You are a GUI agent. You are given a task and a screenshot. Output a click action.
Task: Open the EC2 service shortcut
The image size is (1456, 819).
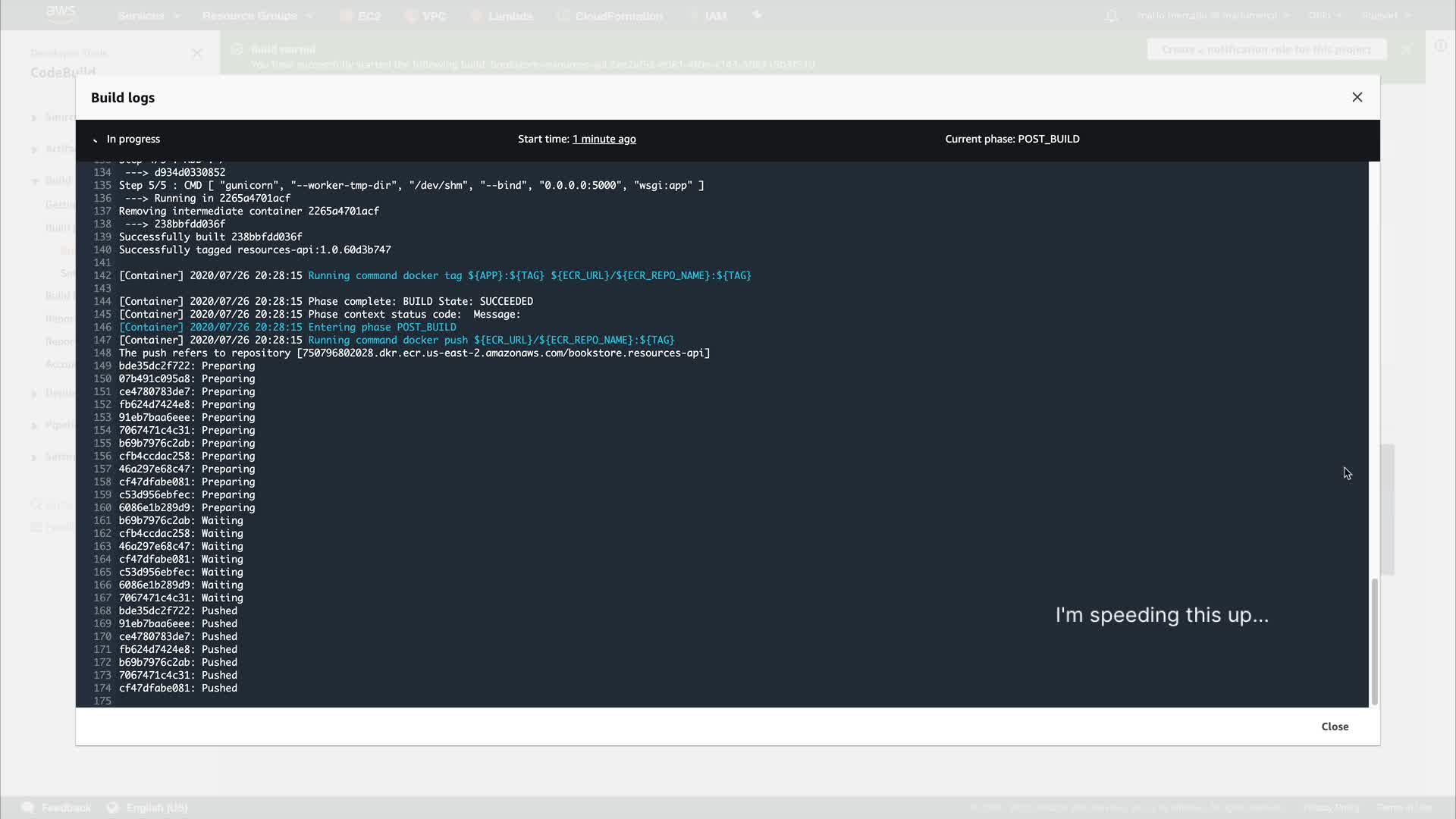(369, 16)
